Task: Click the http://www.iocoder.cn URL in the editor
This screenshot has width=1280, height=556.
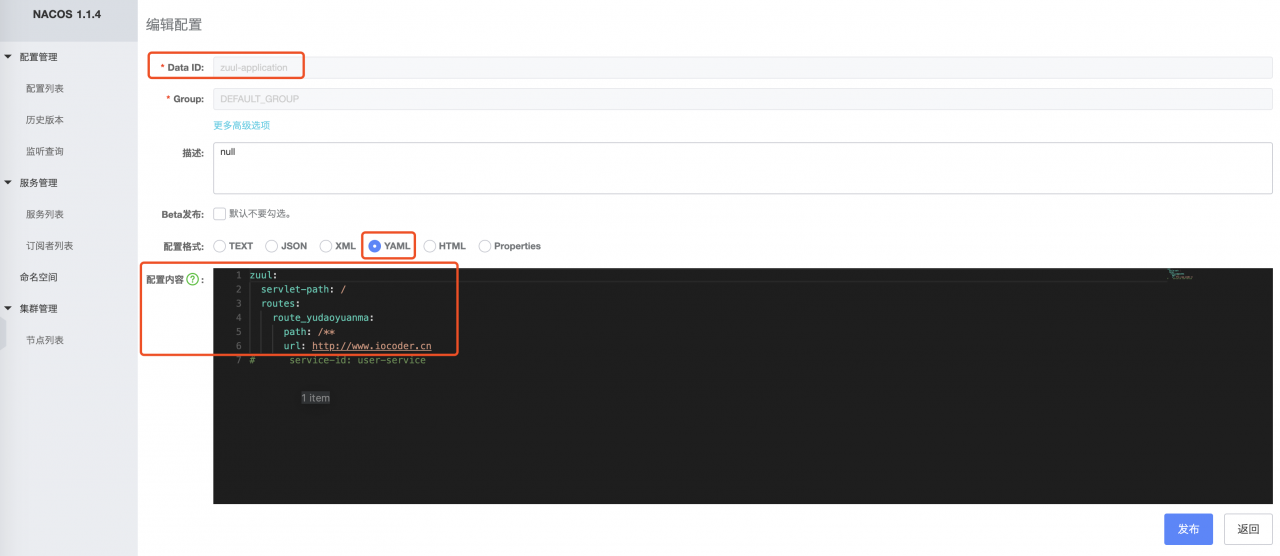Action: tap(371, 346)
